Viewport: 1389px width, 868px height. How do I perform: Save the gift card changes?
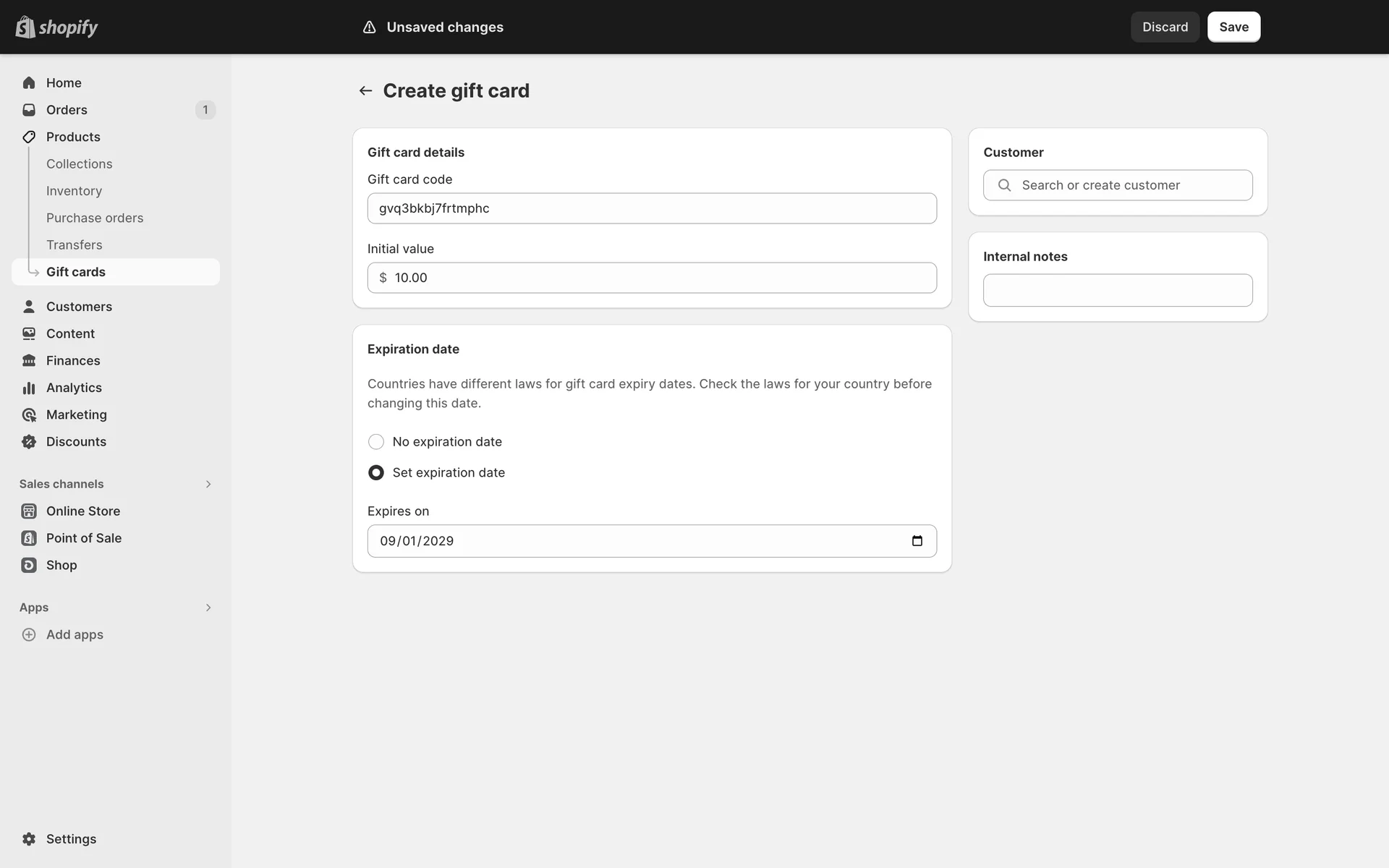pos(1233,27)
